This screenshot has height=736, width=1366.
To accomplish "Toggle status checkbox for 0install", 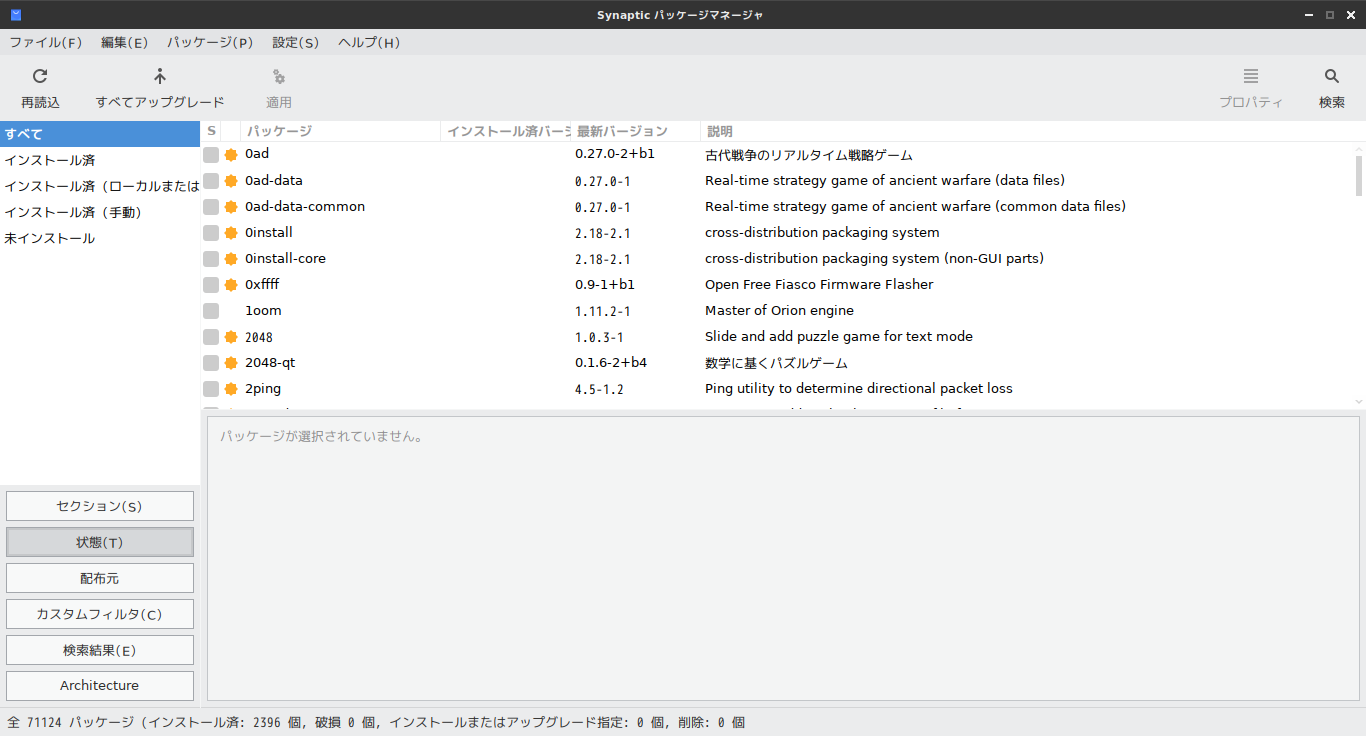I will 211,233.
